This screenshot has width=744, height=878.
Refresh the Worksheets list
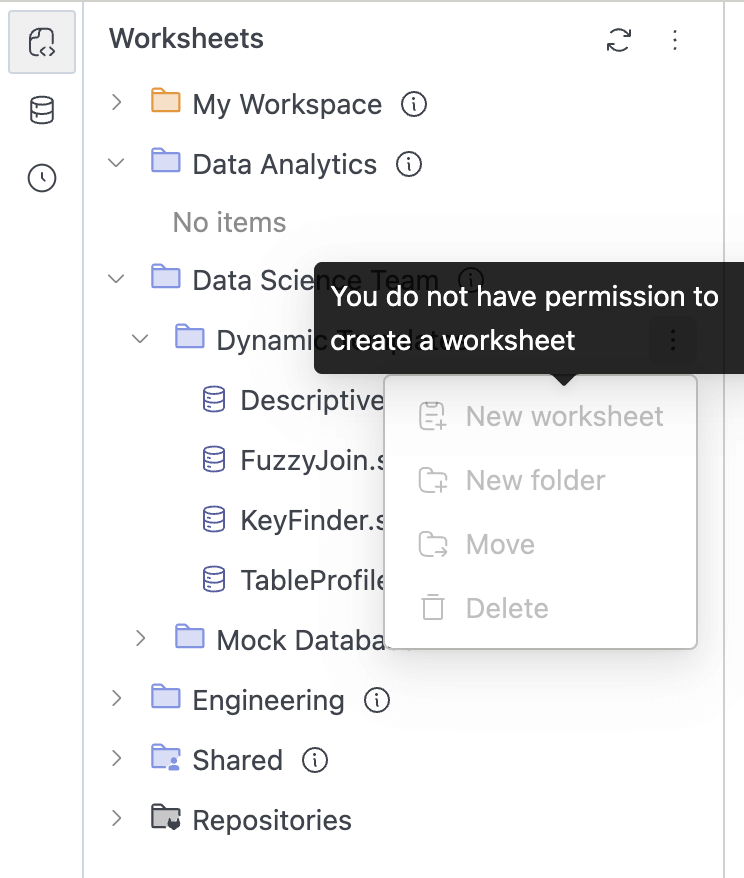(x=619, y=40)
